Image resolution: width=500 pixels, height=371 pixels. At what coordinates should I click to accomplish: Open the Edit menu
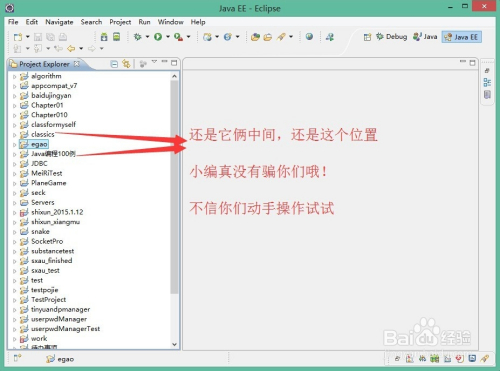[32, 22]
